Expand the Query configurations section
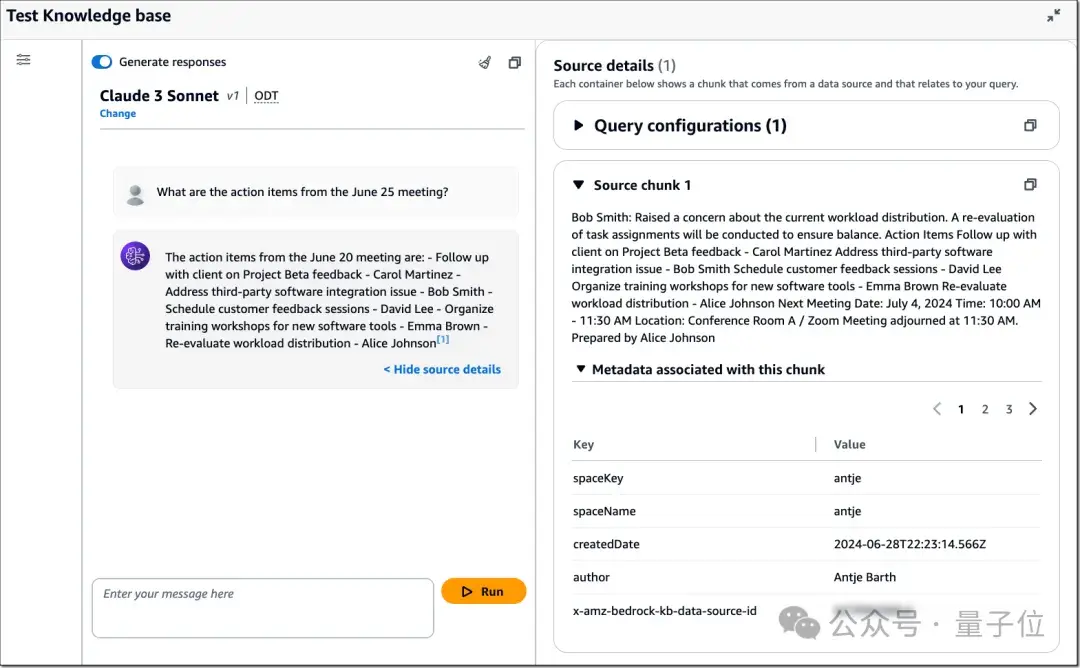The height and width of the screenshot is (668, 1080). 578,126
